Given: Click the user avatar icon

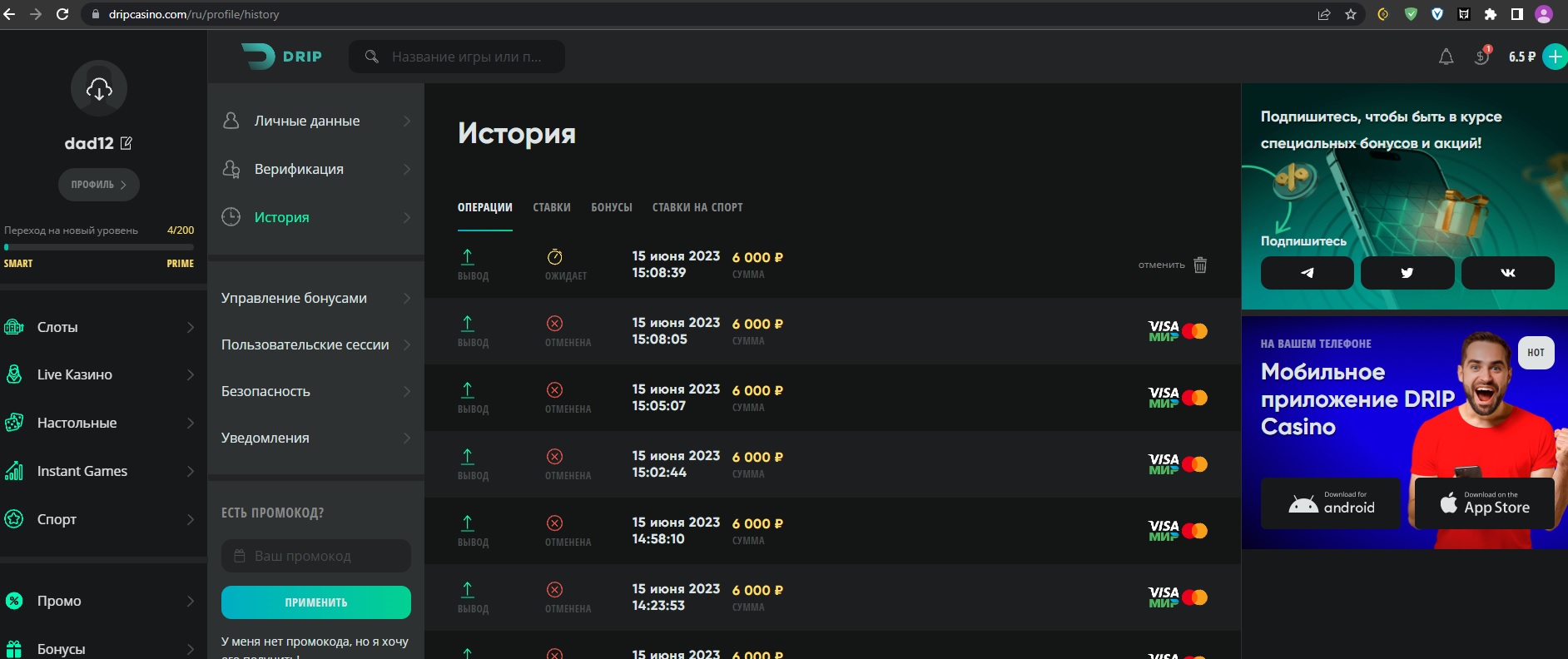Looking at the screenshot, I should (99, 88).
